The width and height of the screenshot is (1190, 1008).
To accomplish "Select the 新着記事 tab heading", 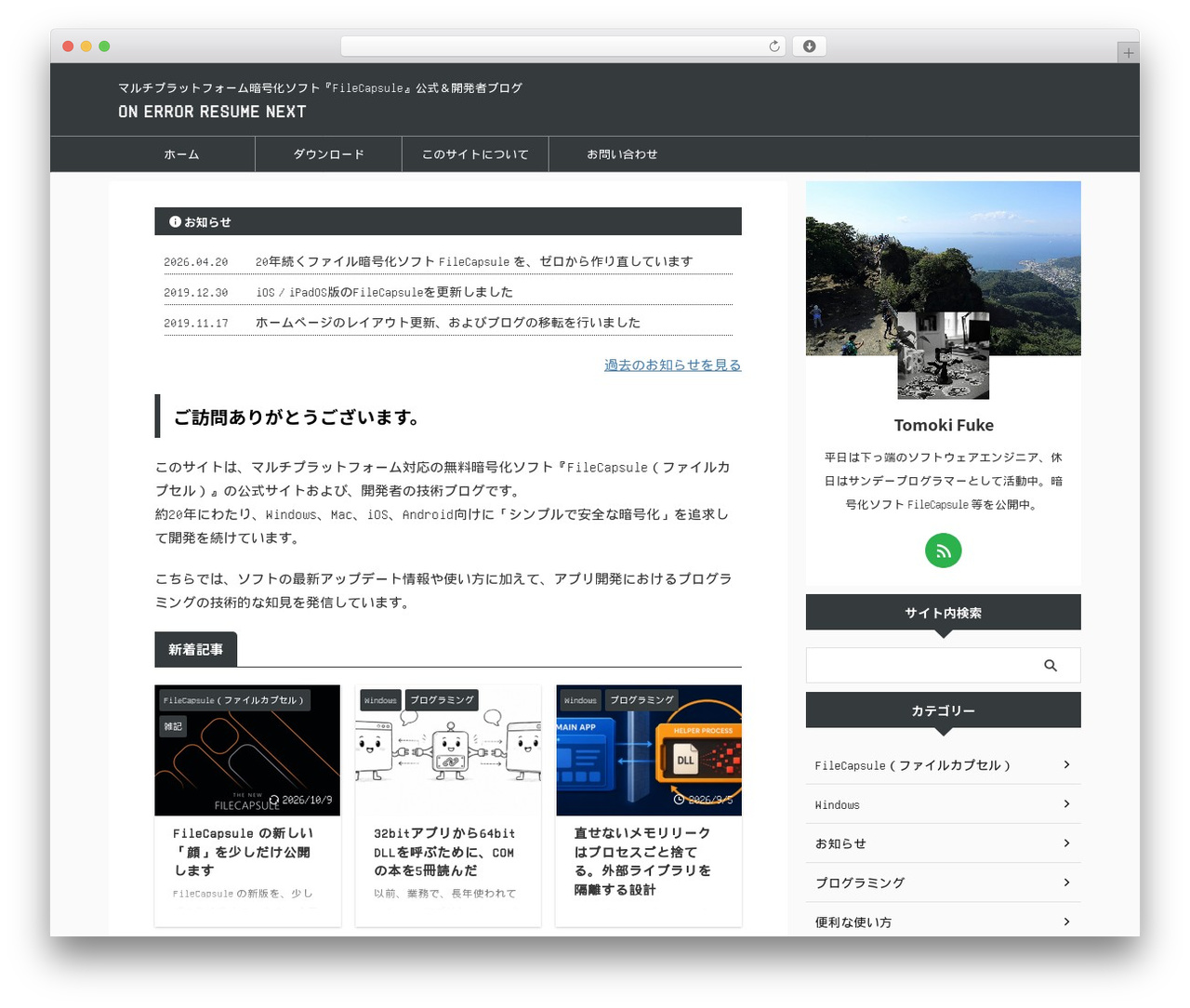I will click(195, 649).
